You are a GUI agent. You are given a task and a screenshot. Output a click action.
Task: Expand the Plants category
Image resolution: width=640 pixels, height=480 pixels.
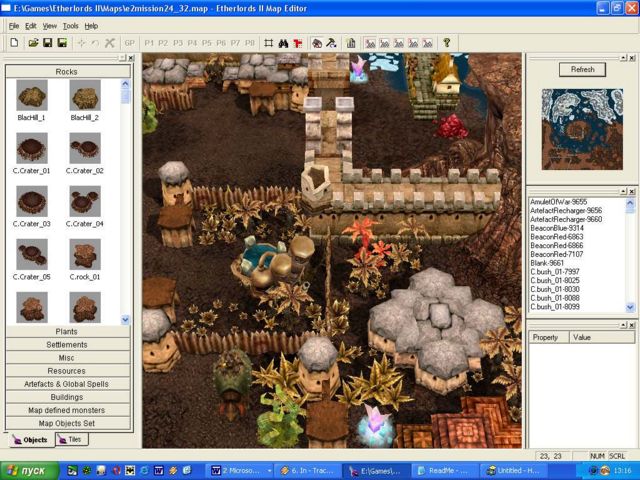click(x=68, y=331)
